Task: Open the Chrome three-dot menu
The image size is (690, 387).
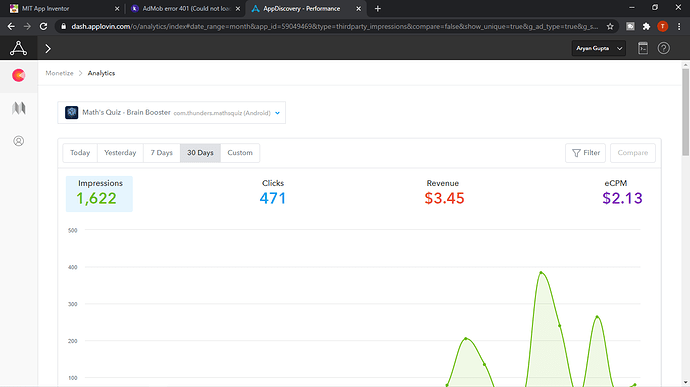Action: (679, 26)
